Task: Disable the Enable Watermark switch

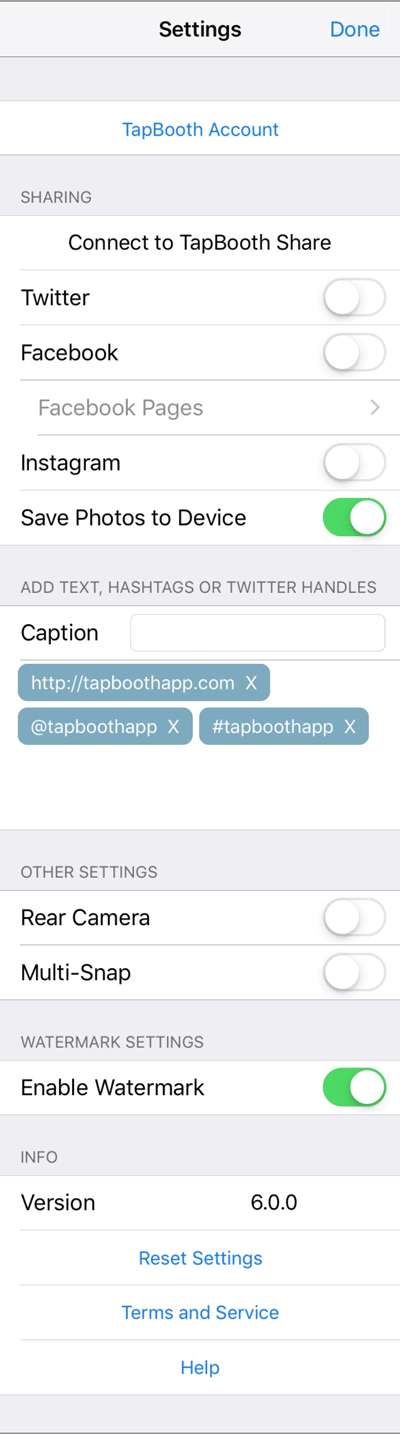Action: point(354,1088)
